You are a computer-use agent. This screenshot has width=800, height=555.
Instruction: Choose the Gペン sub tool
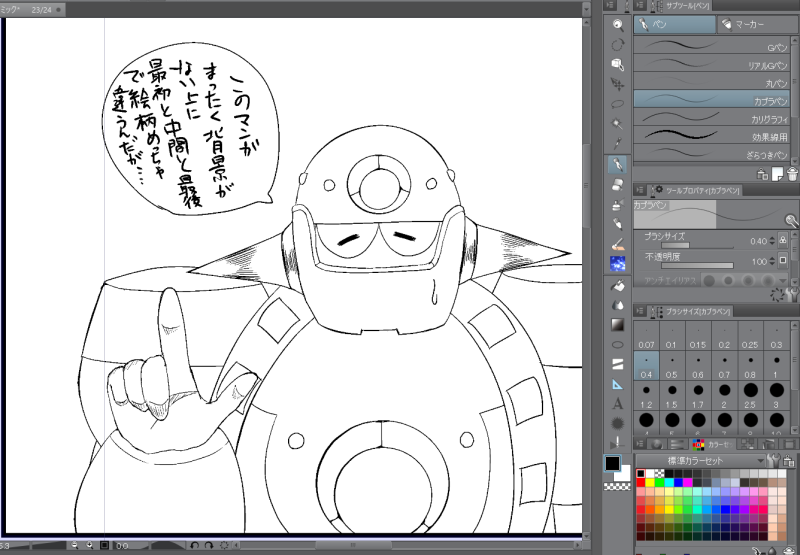[712, 45]
